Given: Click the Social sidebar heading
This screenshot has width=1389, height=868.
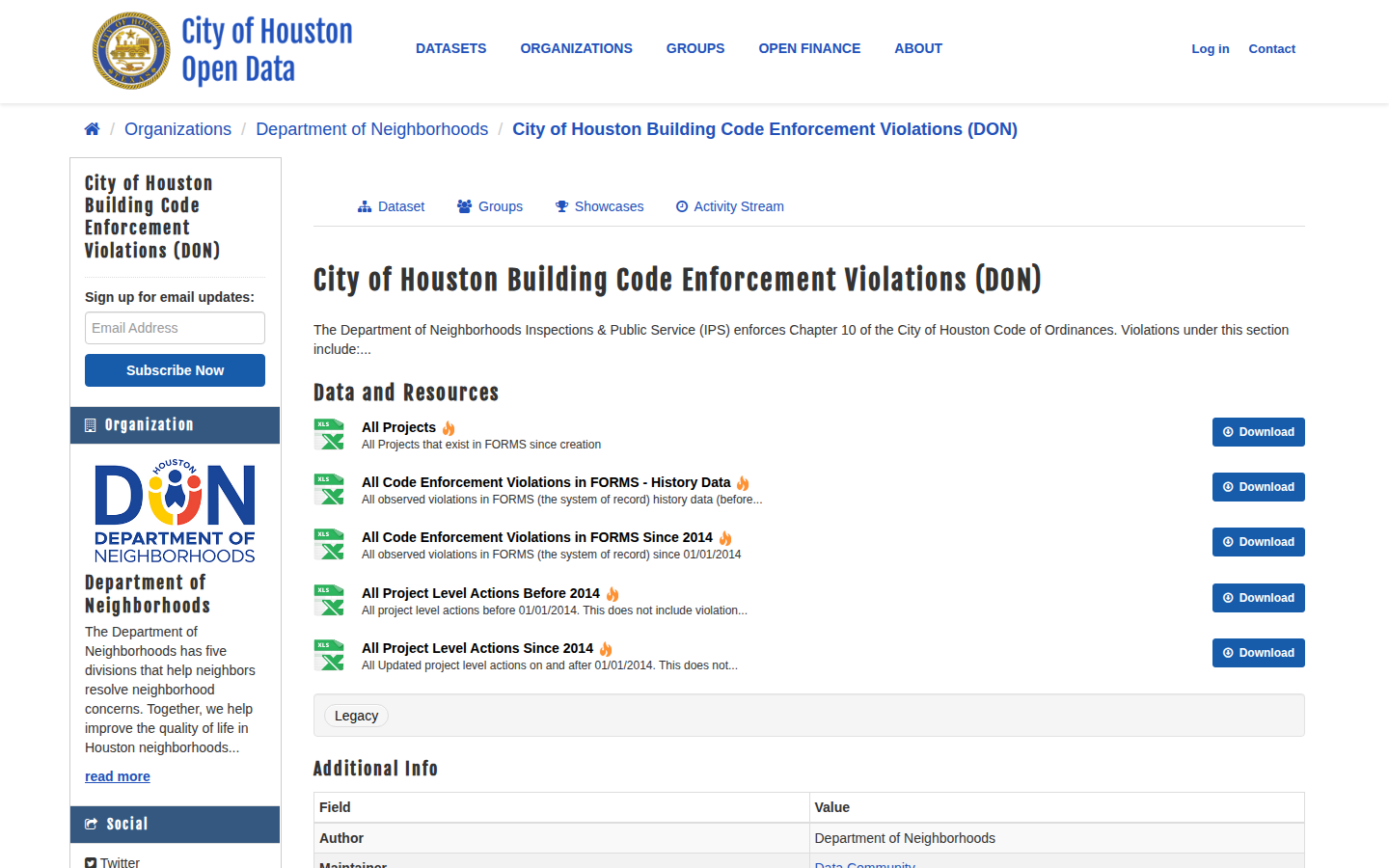Looking at the screenshot, I should 175,825.
